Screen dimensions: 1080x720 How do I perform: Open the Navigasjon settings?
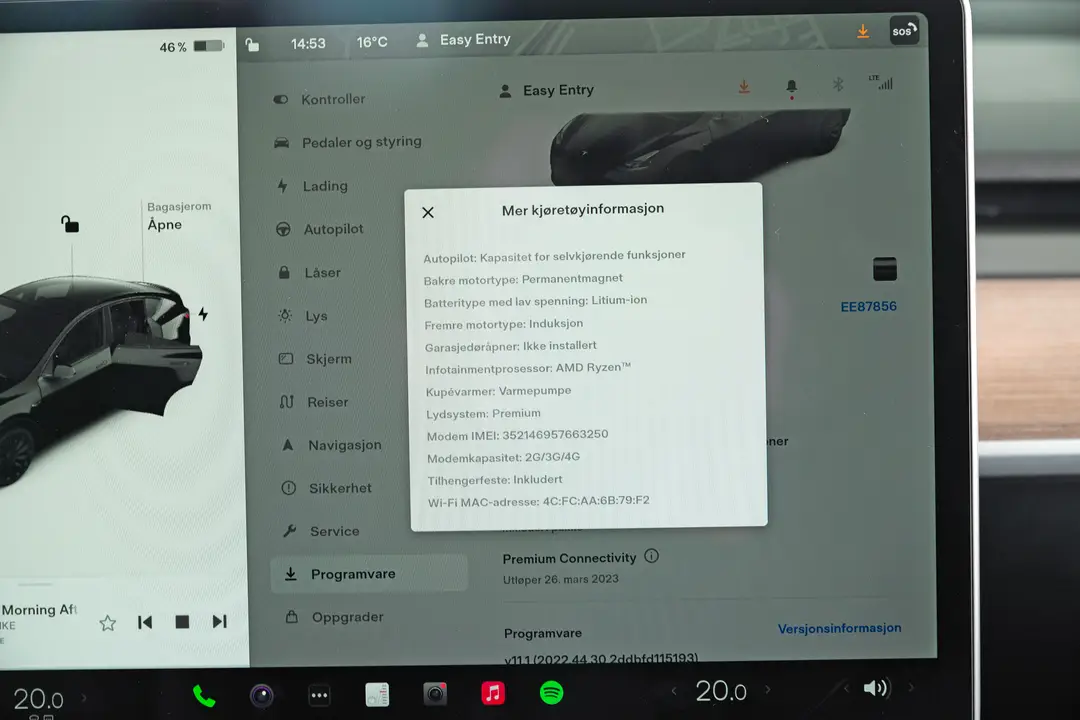coord(331,445)
